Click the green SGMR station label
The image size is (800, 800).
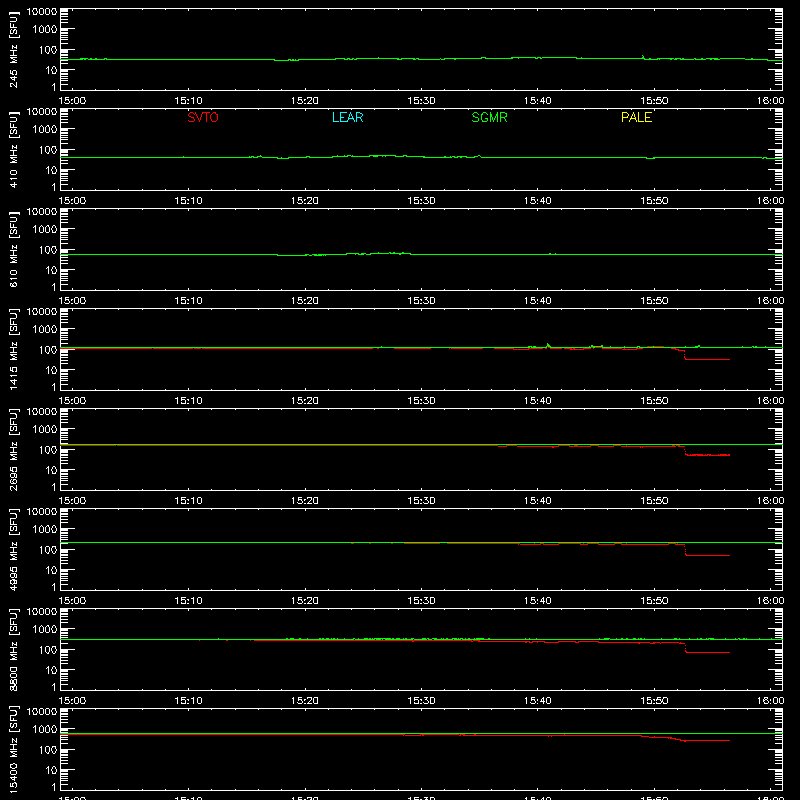click(489, 117)
